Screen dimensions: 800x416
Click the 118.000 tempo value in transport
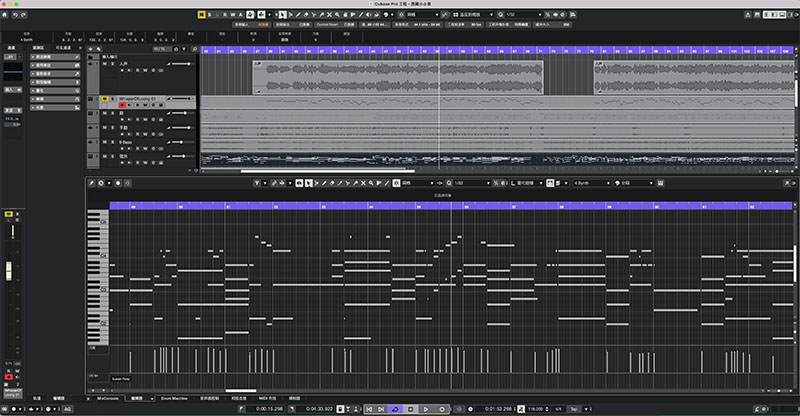coord(536,409)
